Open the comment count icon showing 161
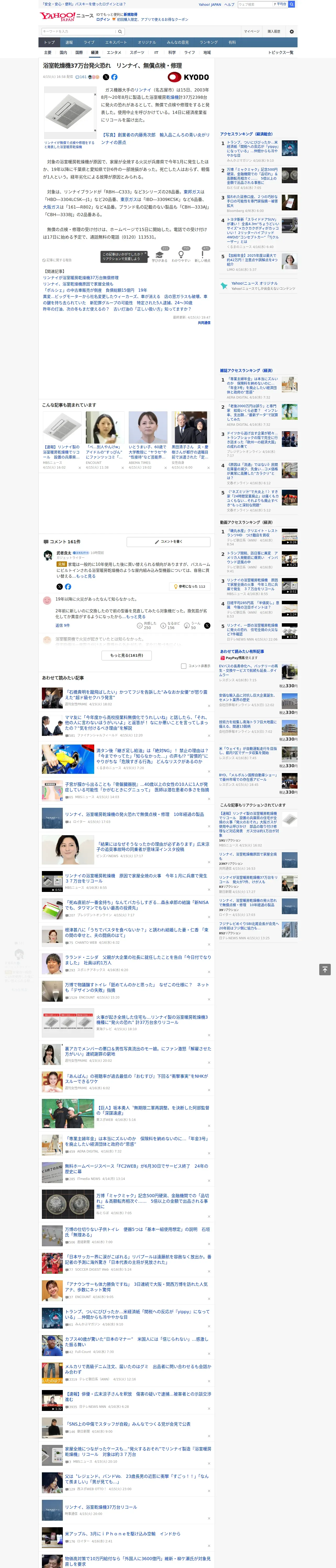This screenshot has width=336, height=1568. pos(81,77)
